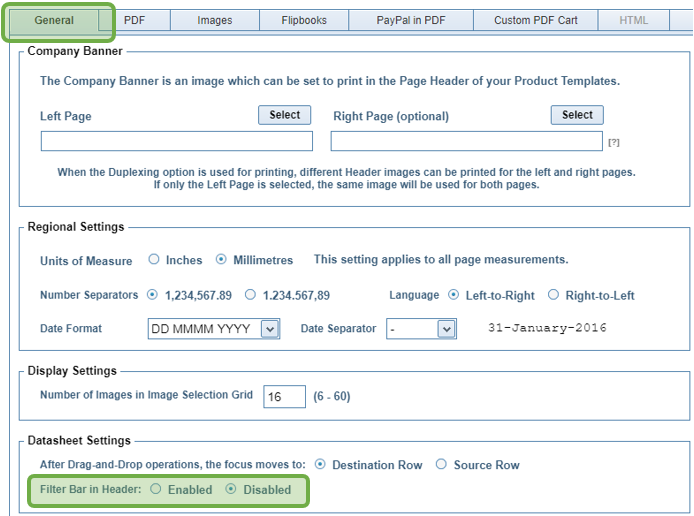Click the Left Page banner text field
This screenshot has height=516, width=694.
click(176, 141)
